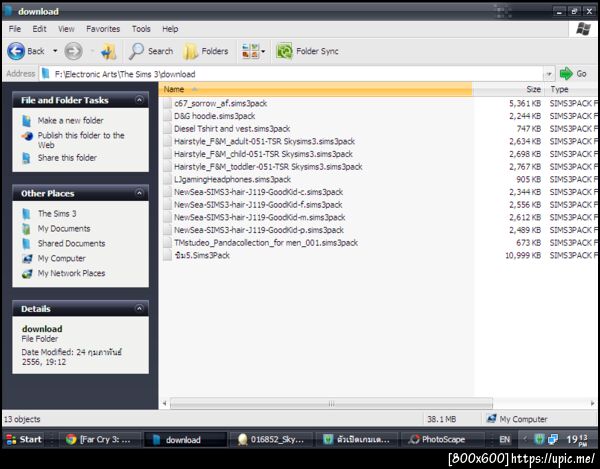
Task: Switch to PhotoScape in the taskbar
Action: pyautogui.click(x=442, y=439)
